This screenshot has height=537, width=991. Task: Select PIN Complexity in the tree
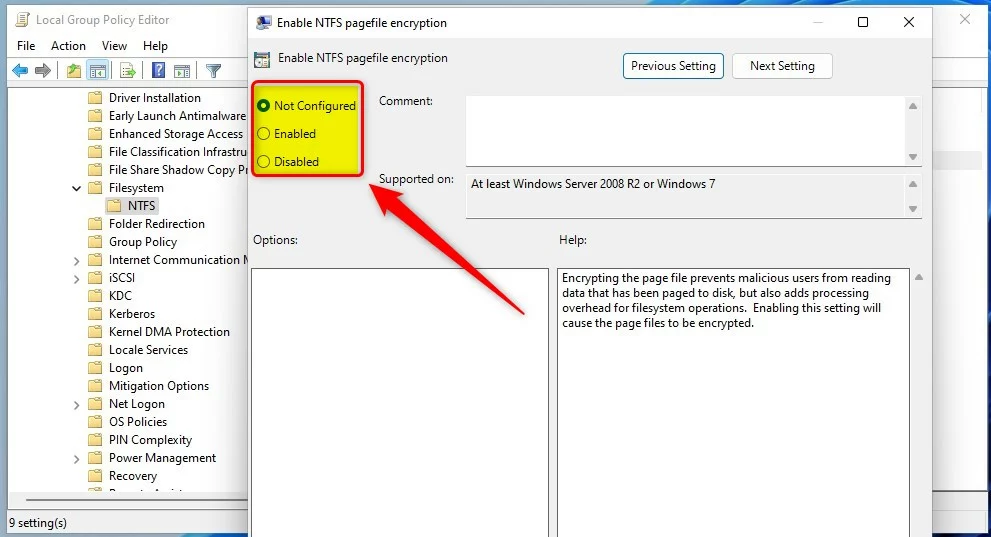[150, 440]
